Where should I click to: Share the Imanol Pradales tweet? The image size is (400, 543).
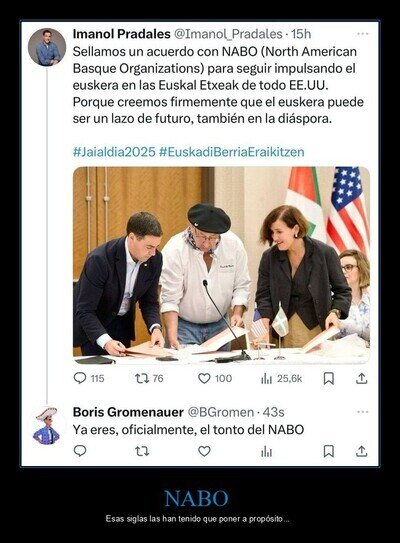361,378
